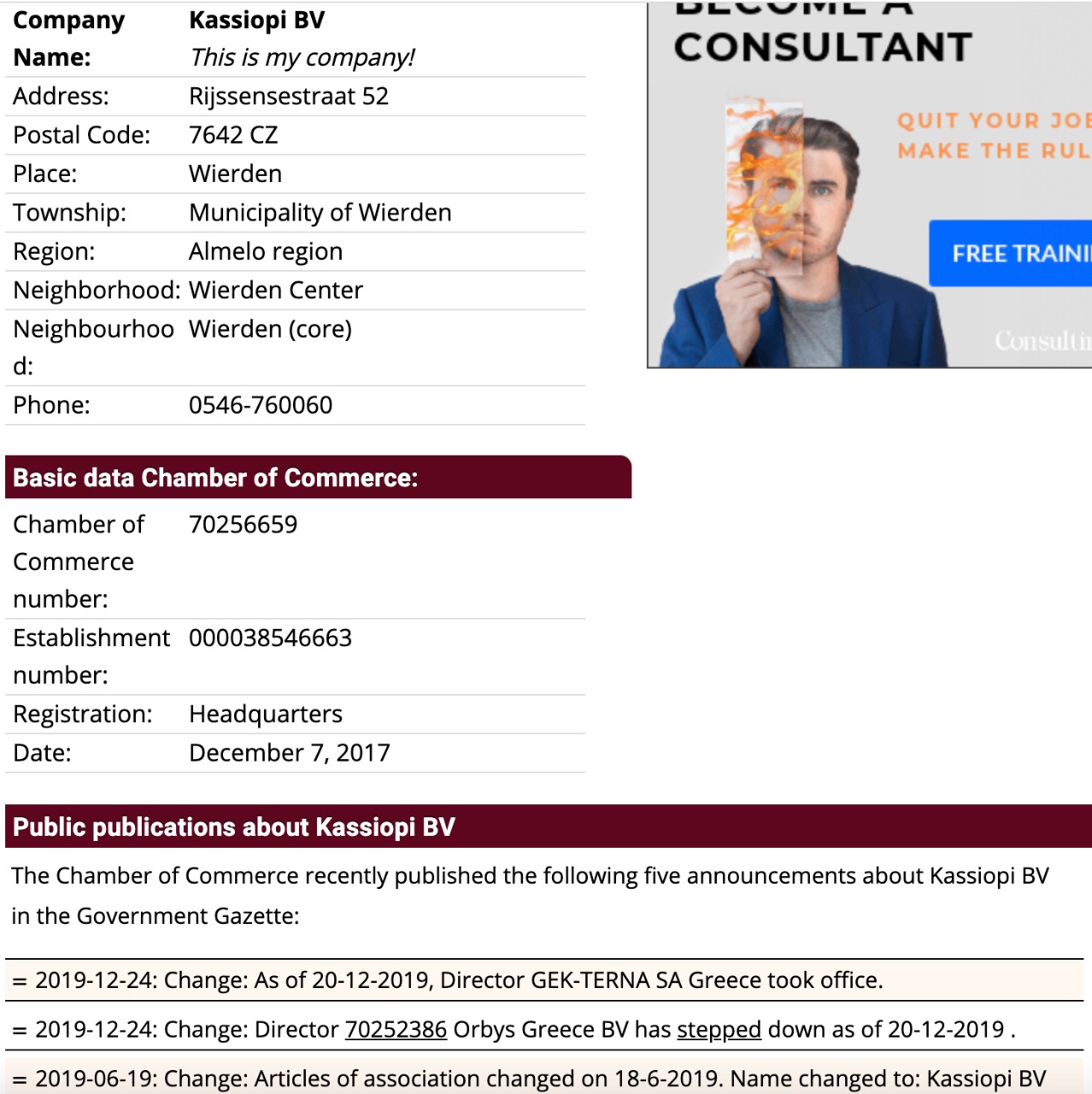Click the postal code 7642 CZ
Screen dimensions: 1092x1094
click(x=233, y=135)
